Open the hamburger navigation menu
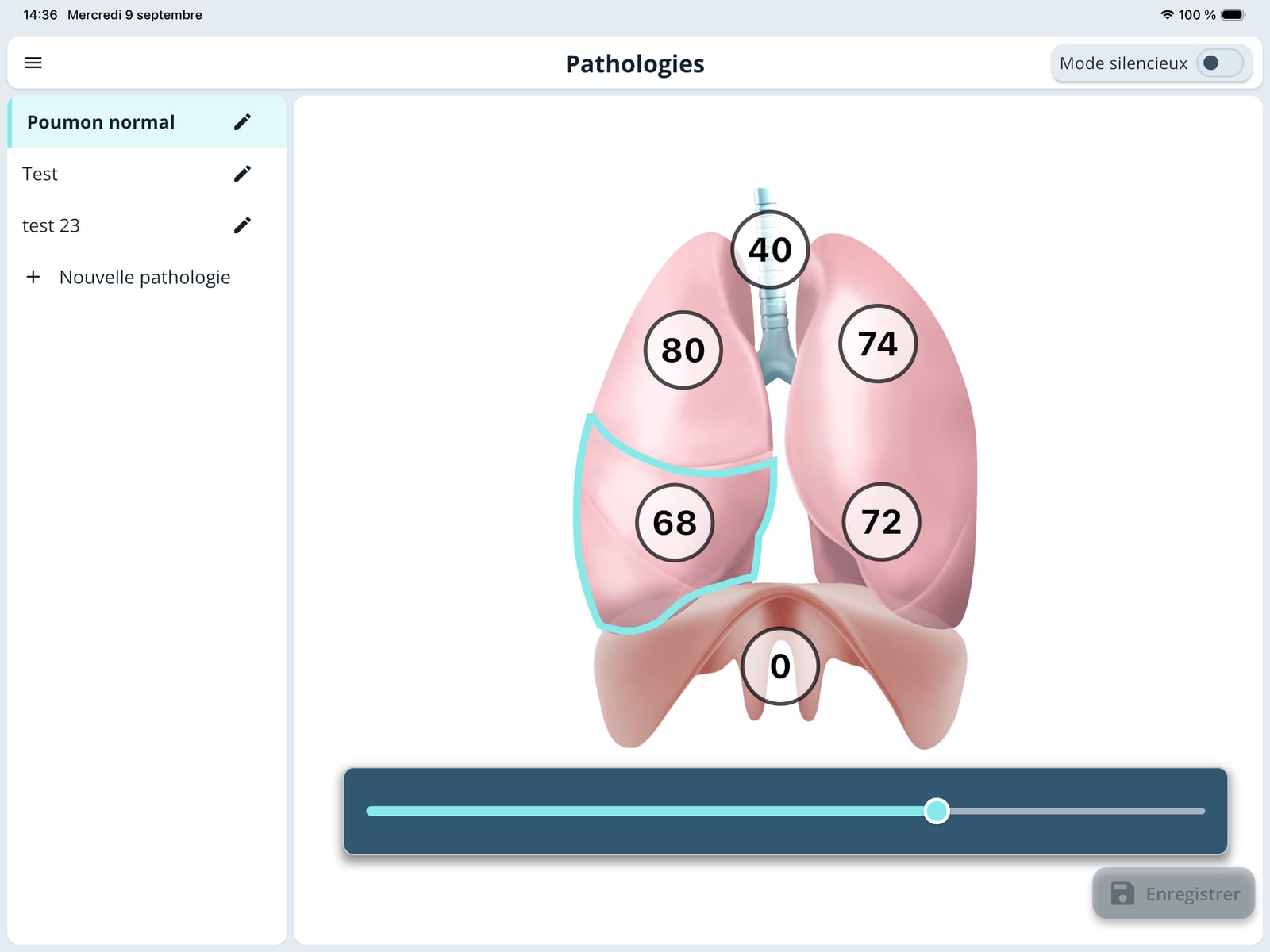This screenshot has width=1270, height=952. pos(33,63)
